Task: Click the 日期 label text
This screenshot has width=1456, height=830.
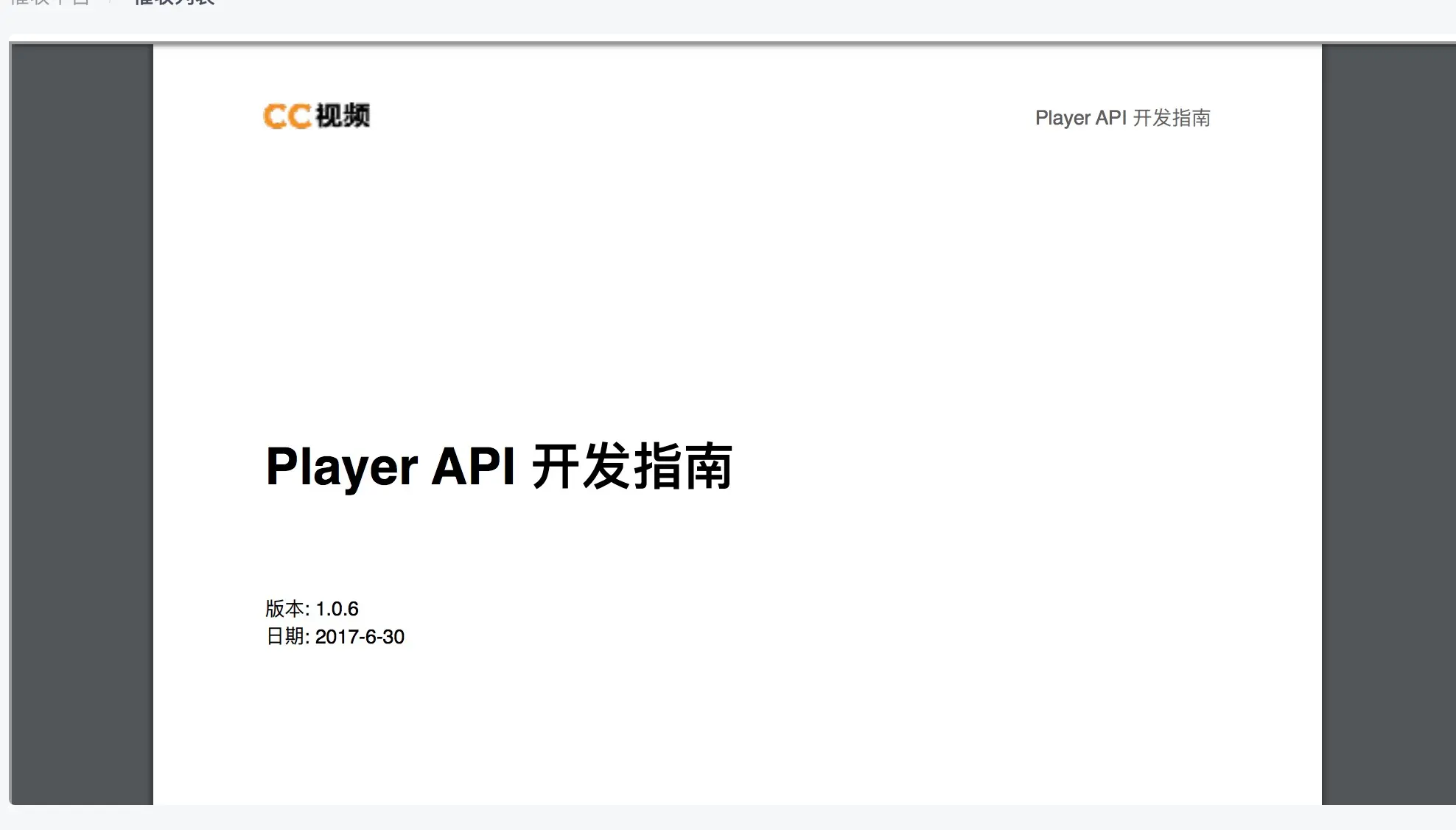Action: point(284,637)
